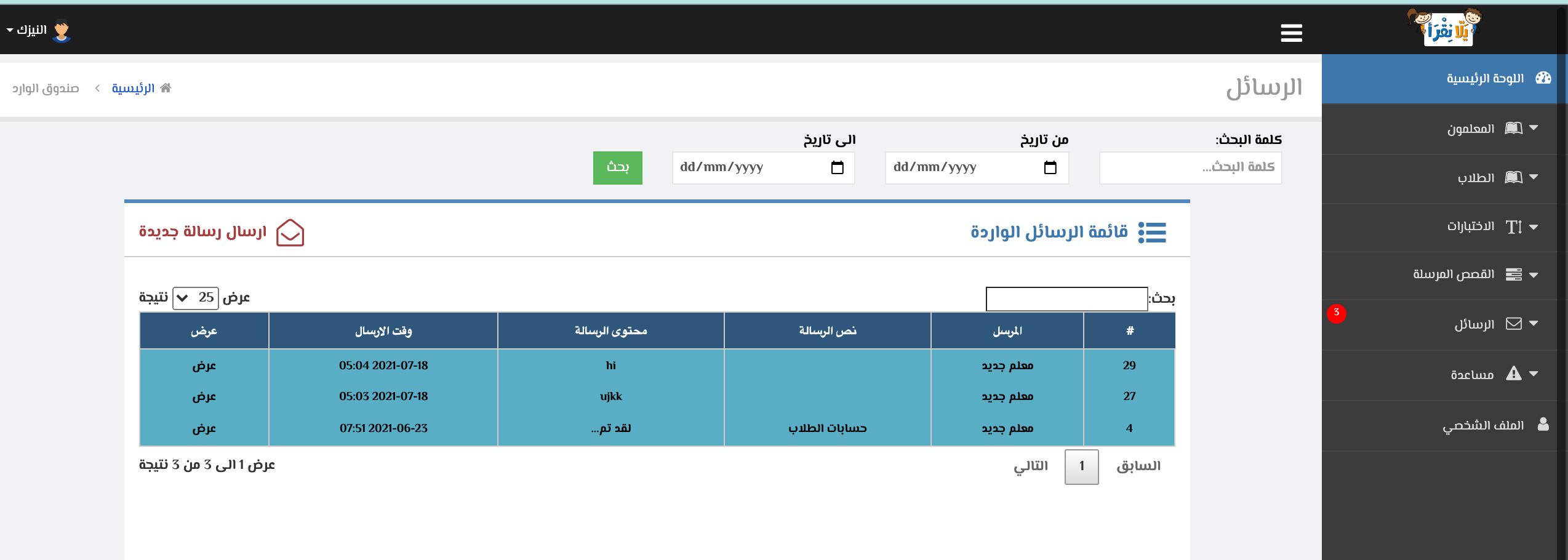1568x560 pixels.
Task: Click حسابات الطلاب subject cell
Action: point(828,428)
